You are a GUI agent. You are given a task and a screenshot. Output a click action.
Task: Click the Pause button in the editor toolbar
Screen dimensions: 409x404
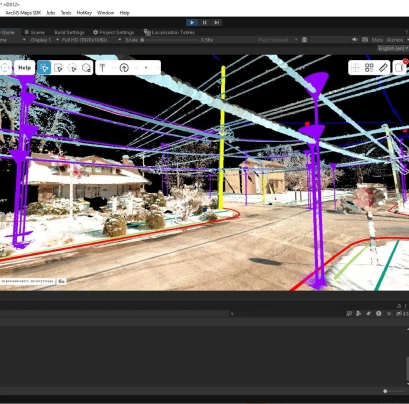[x=204, y=22]
